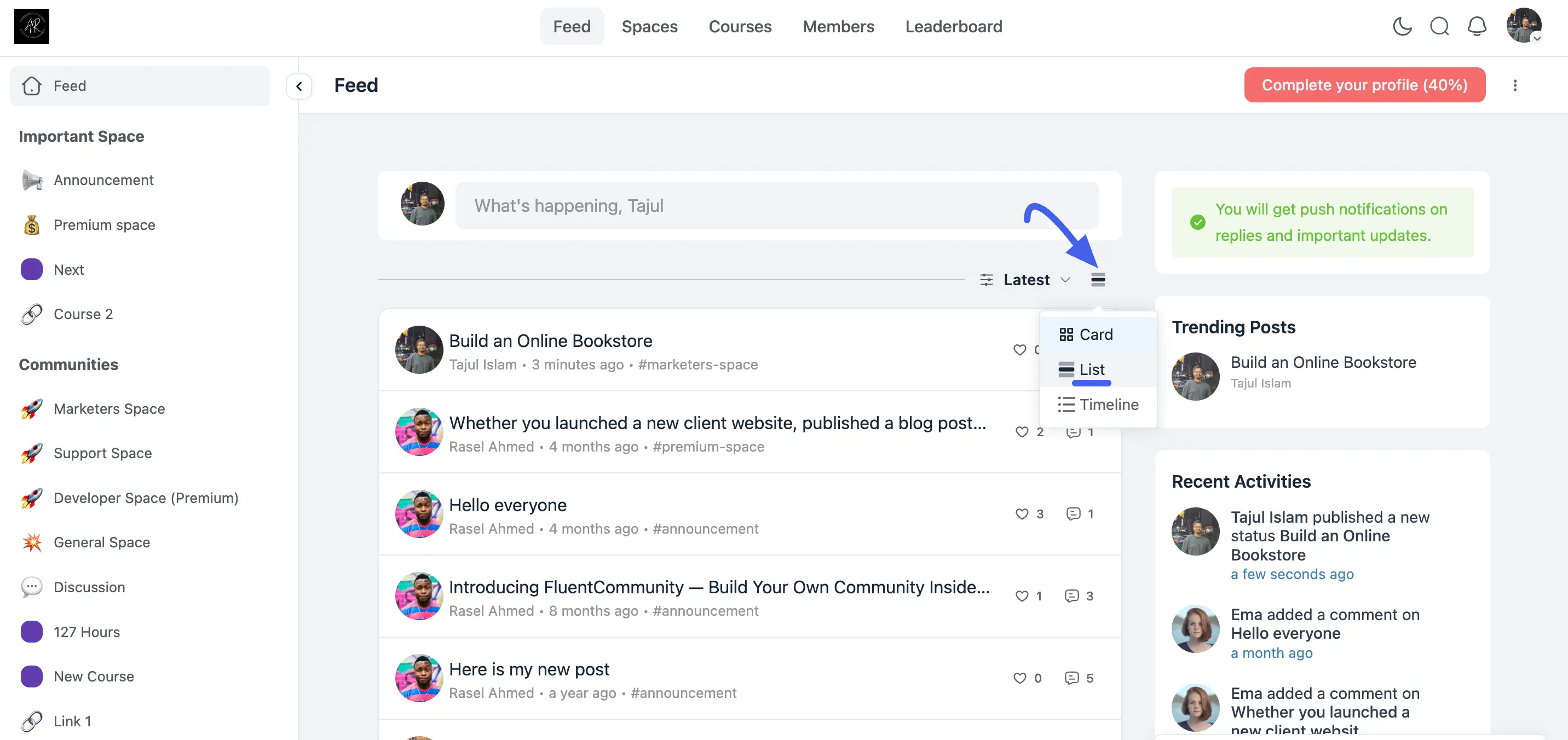The image size is (1568, 740).
Task: Open the Spaces tab
Action: pos(649,26)
